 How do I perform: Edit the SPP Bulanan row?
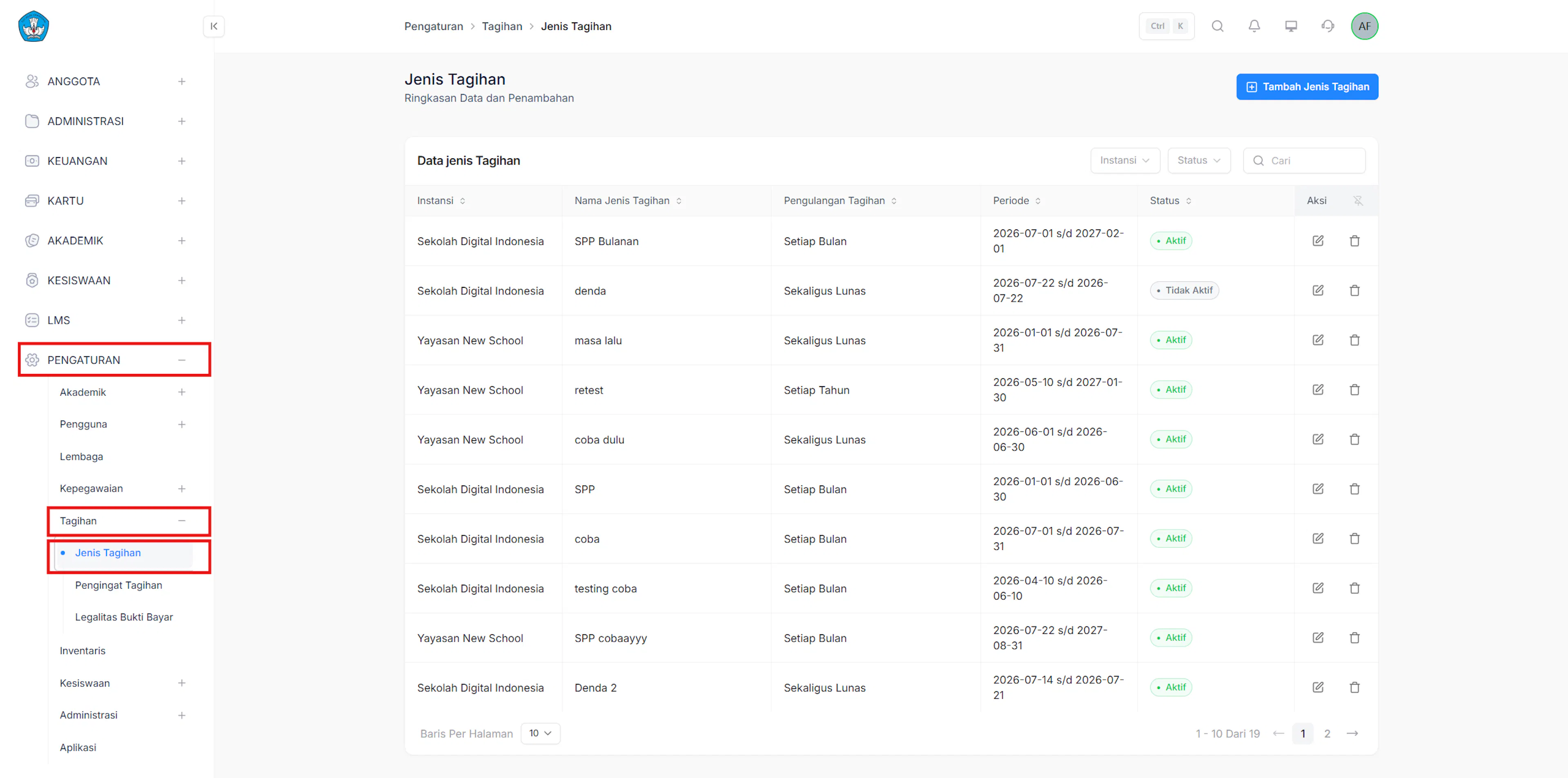[1318, 241]
